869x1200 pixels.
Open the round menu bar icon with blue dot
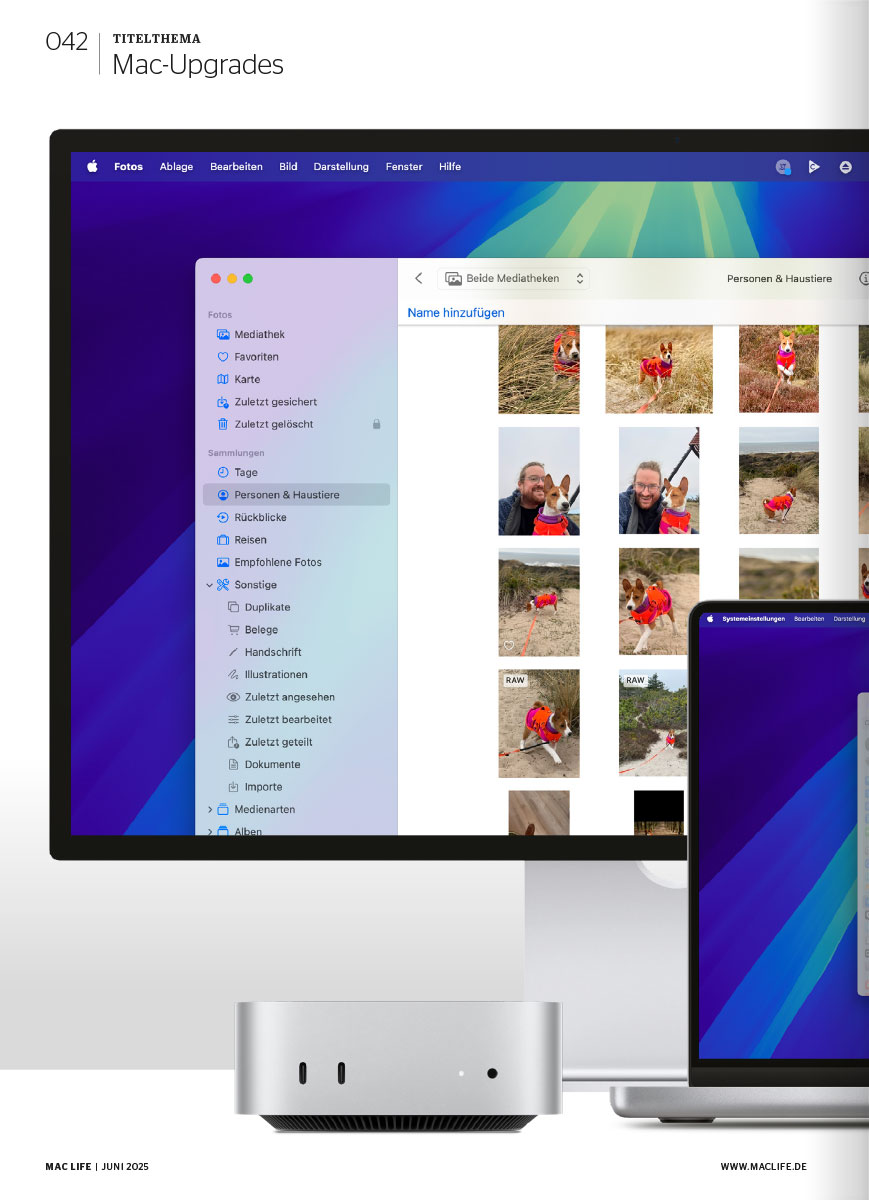pyautogui.click(x=783, y=167)
